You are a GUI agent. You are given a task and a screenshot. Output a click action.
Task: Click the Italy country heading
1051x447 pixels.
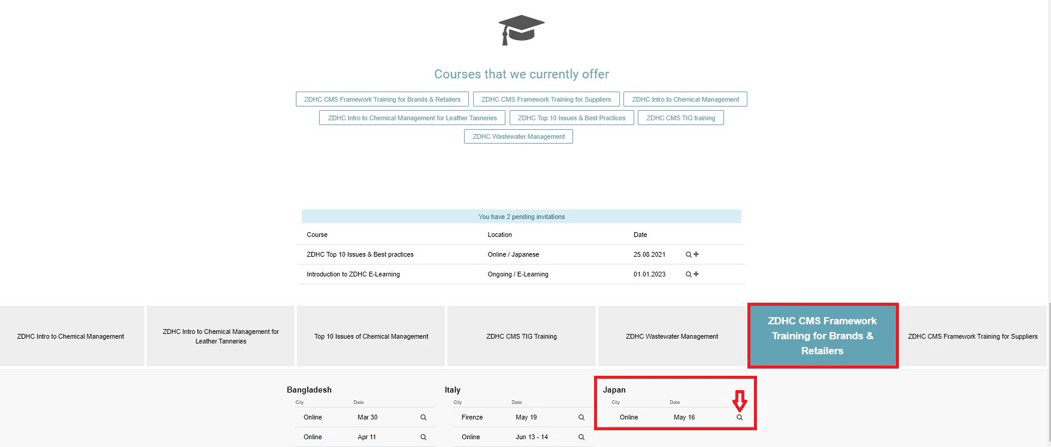click(x=452, y=390)
